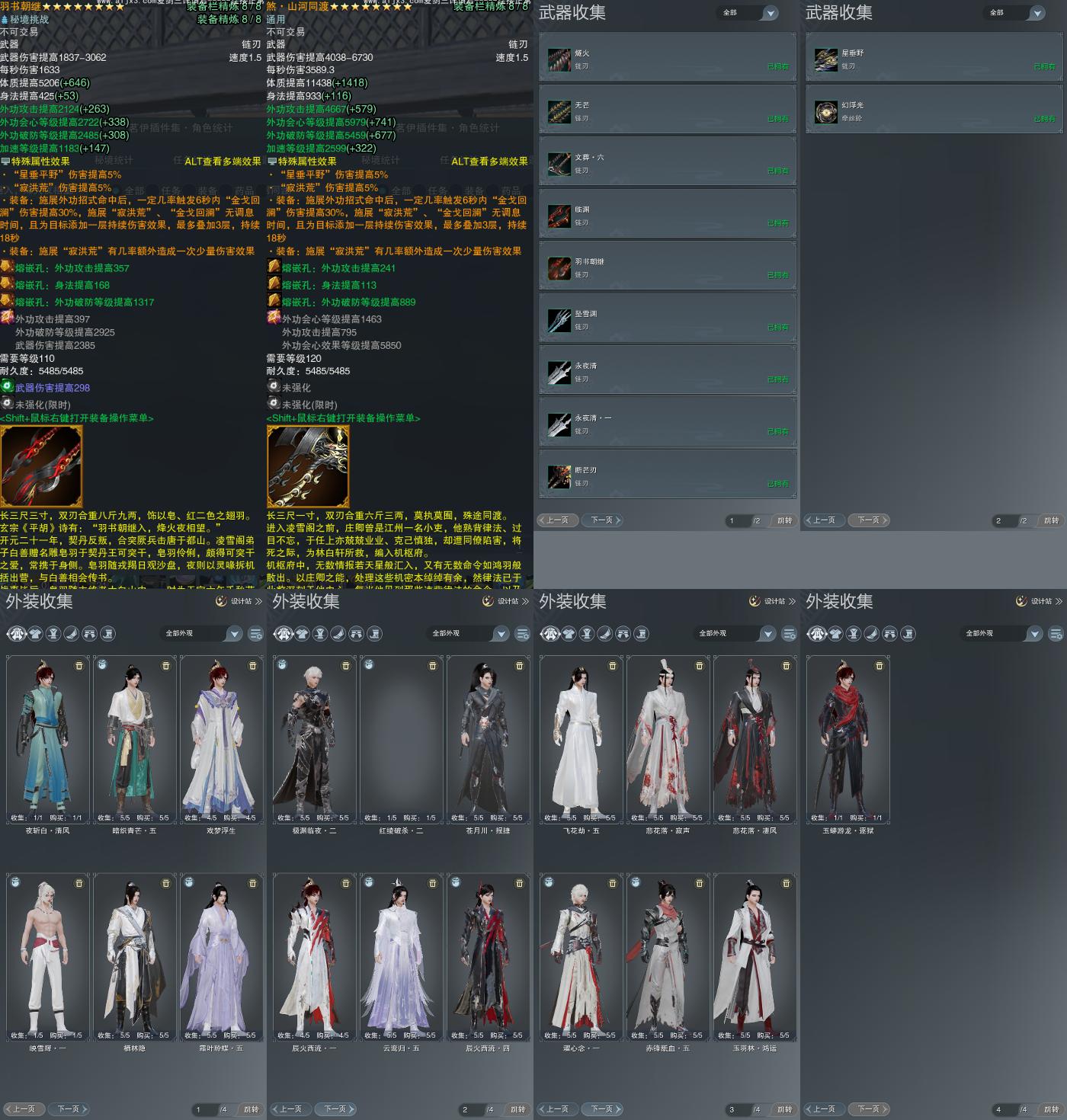Click the 山河同渡 weapon image in the tooltip

click(x=308, y=466)
